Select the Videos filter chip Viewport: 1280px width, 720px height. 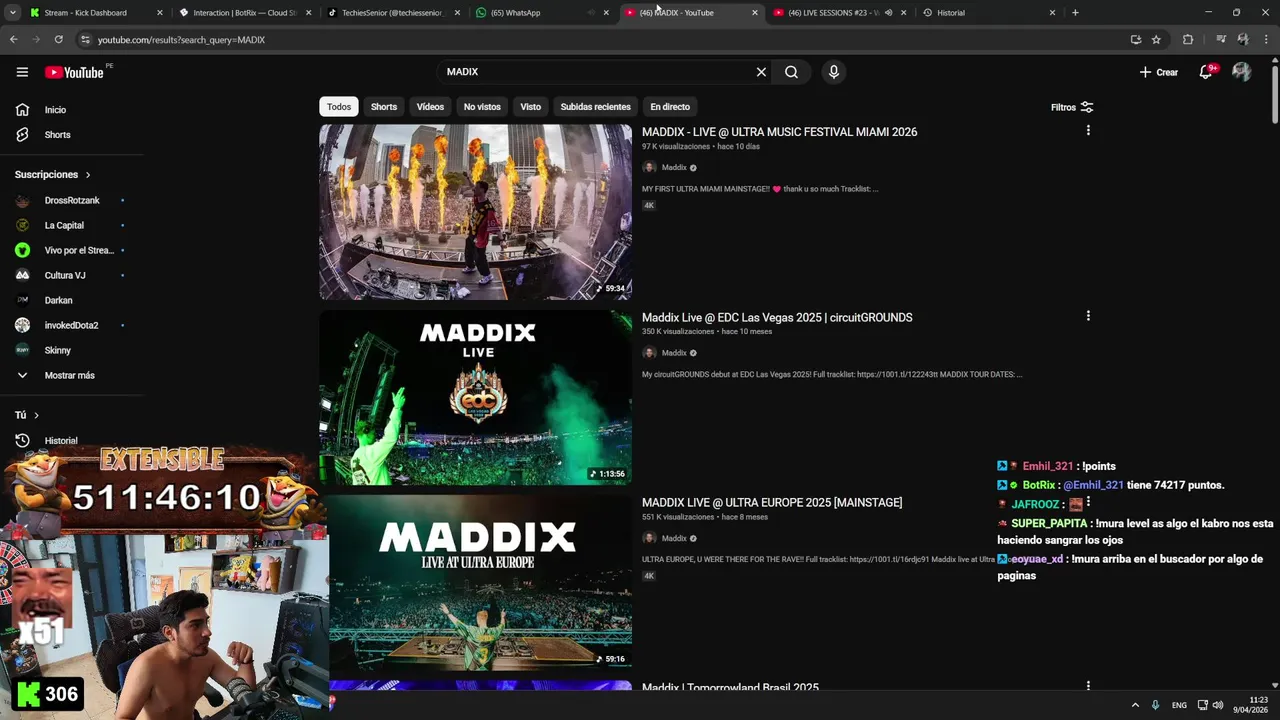pyautogui.click(x=430, y=107)
